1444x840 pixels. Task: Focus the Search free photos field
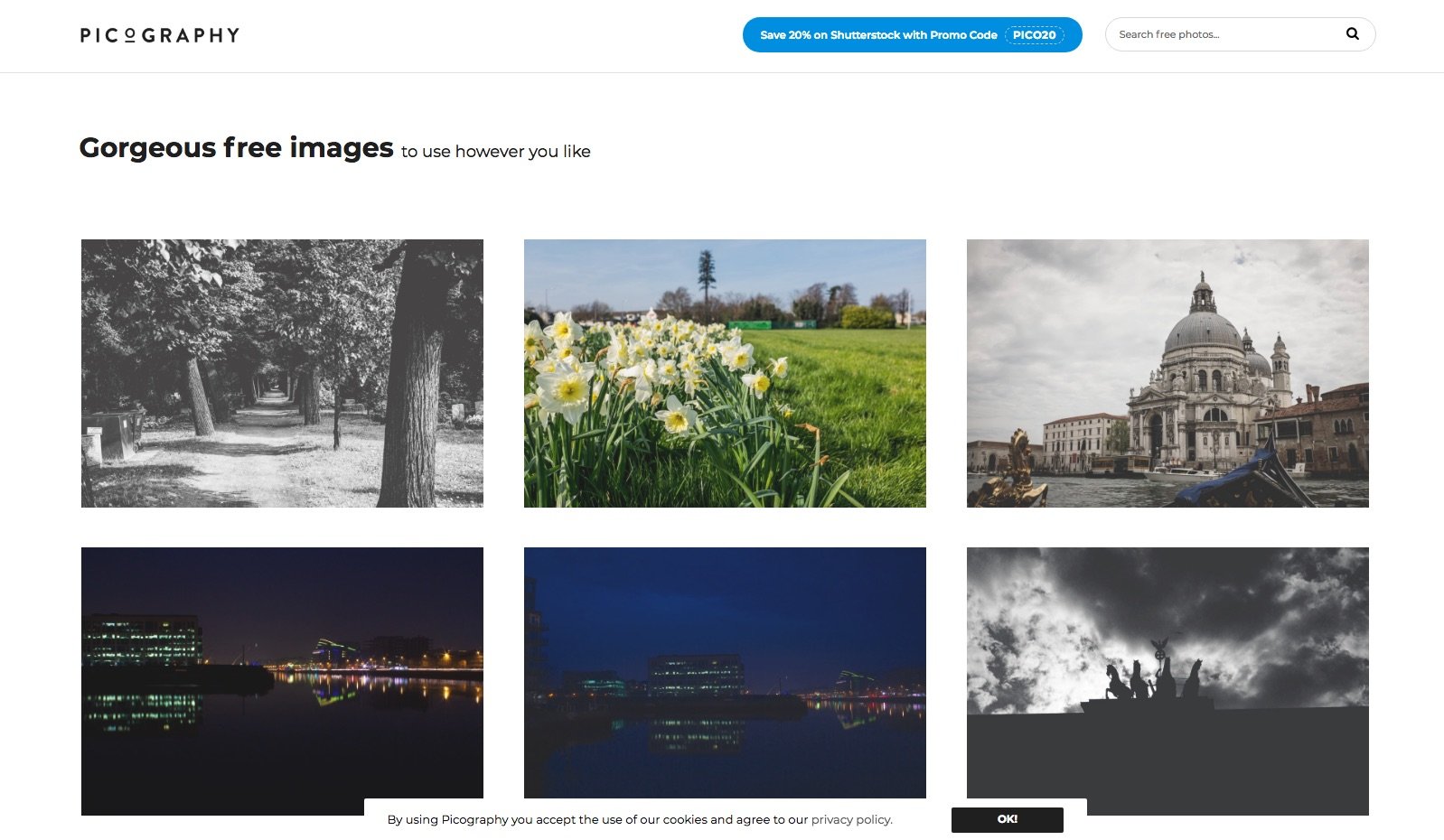click(x=1240, y=34)
